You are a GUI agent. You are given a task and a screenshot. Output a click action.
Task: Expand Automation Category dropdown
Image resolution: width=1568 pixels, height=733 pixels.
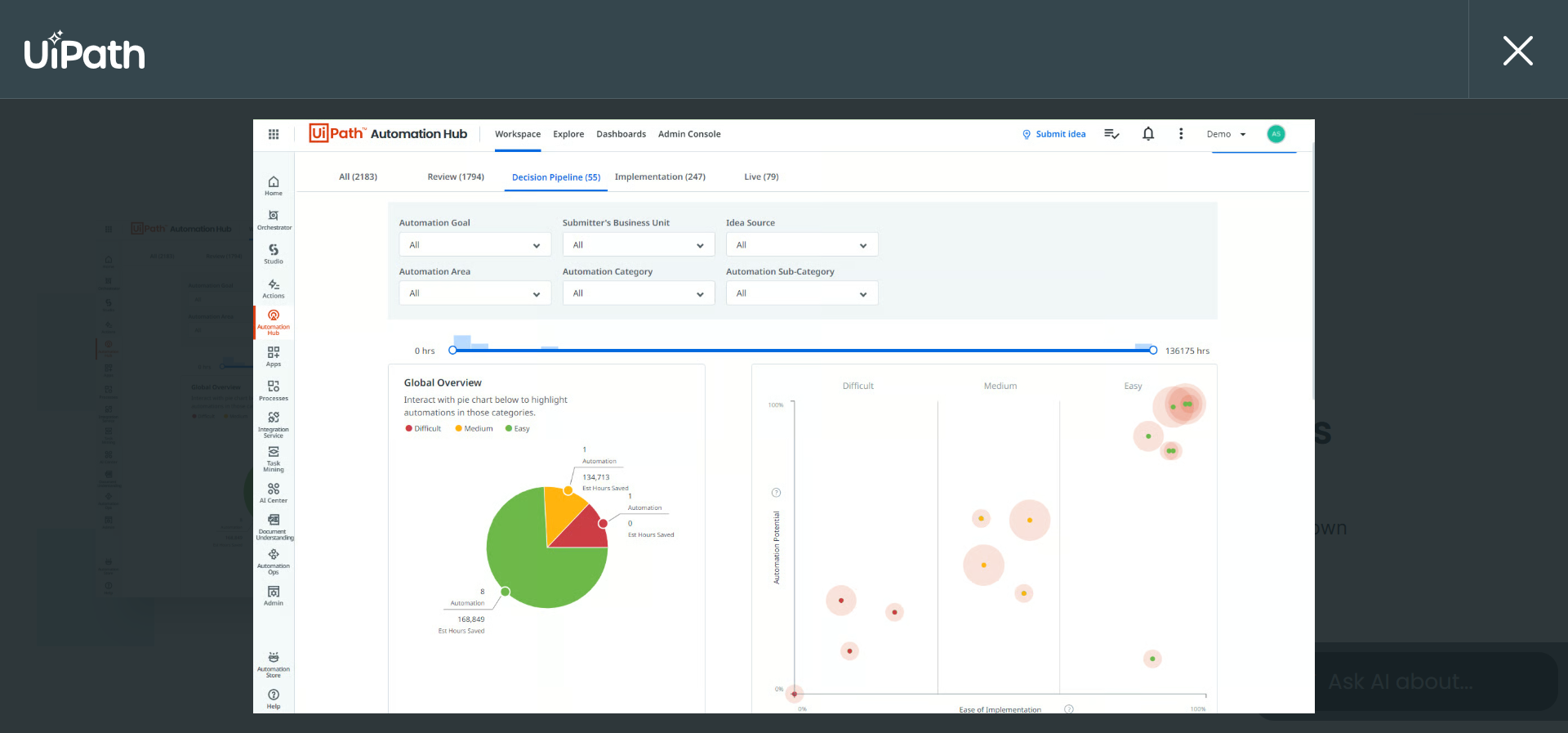click(639, 293)
